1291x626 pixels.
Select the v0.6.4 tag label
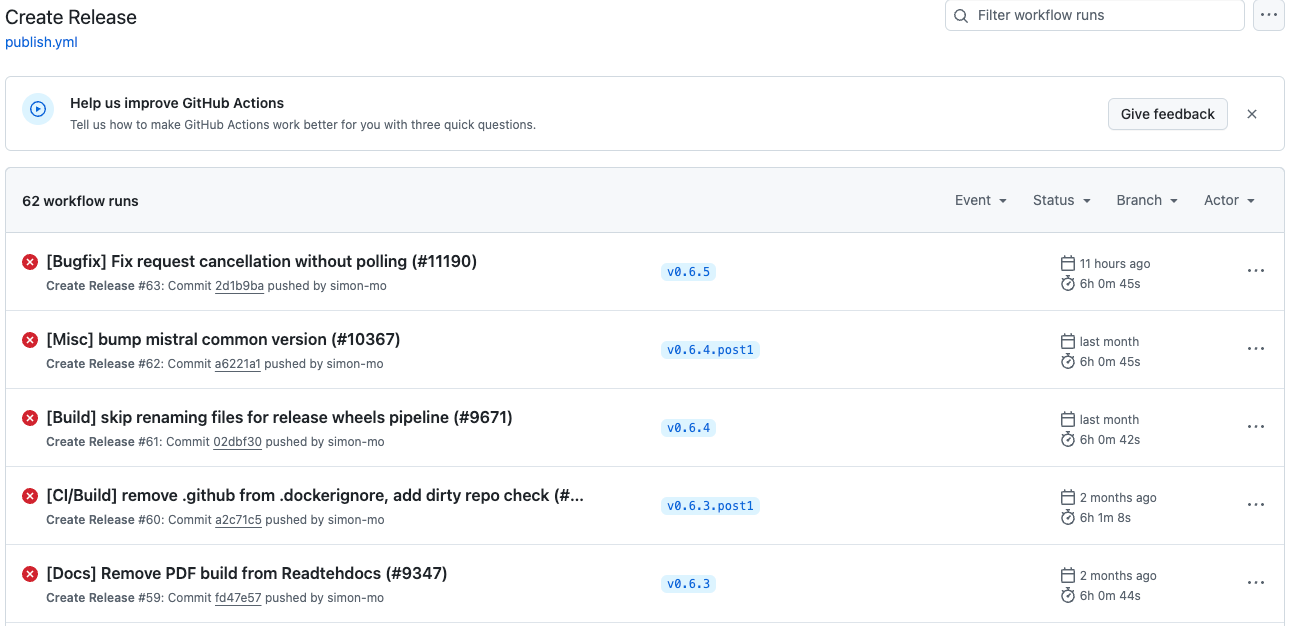[688, 428]
